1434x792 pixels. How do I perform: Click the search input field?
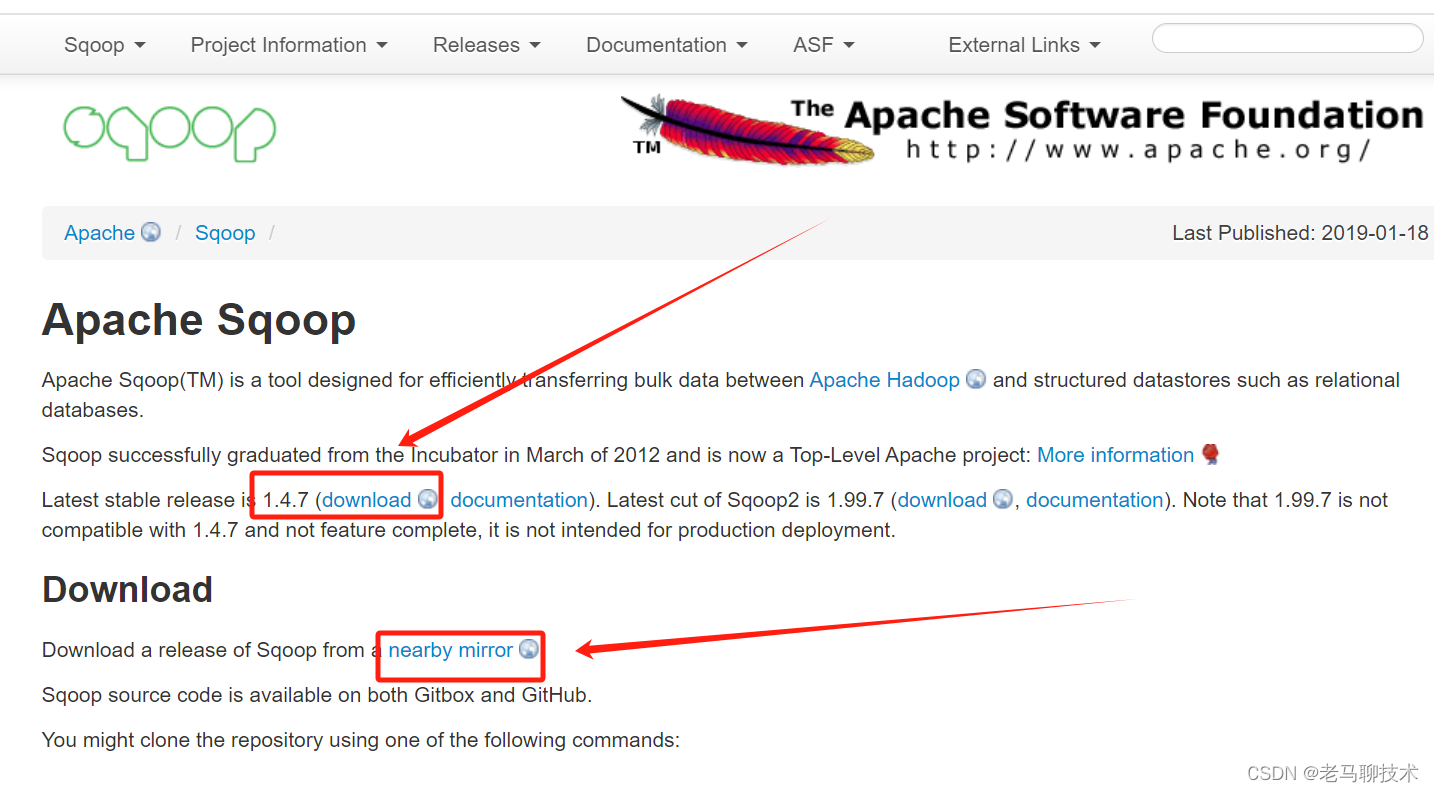[1287, 39]
